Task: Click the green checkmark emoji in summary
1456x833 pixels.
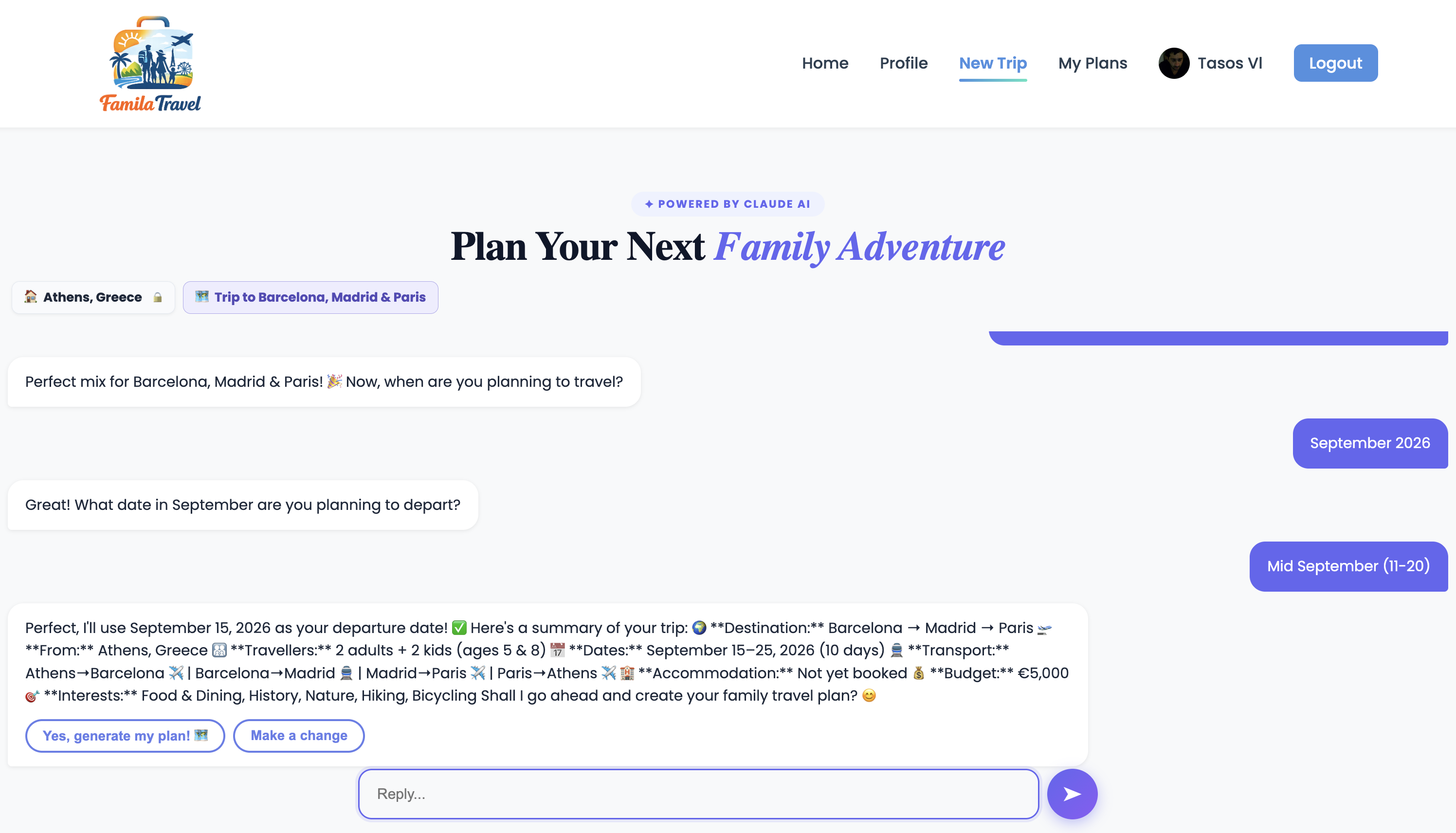Action: pyautogui.click(x=459, y=628)
